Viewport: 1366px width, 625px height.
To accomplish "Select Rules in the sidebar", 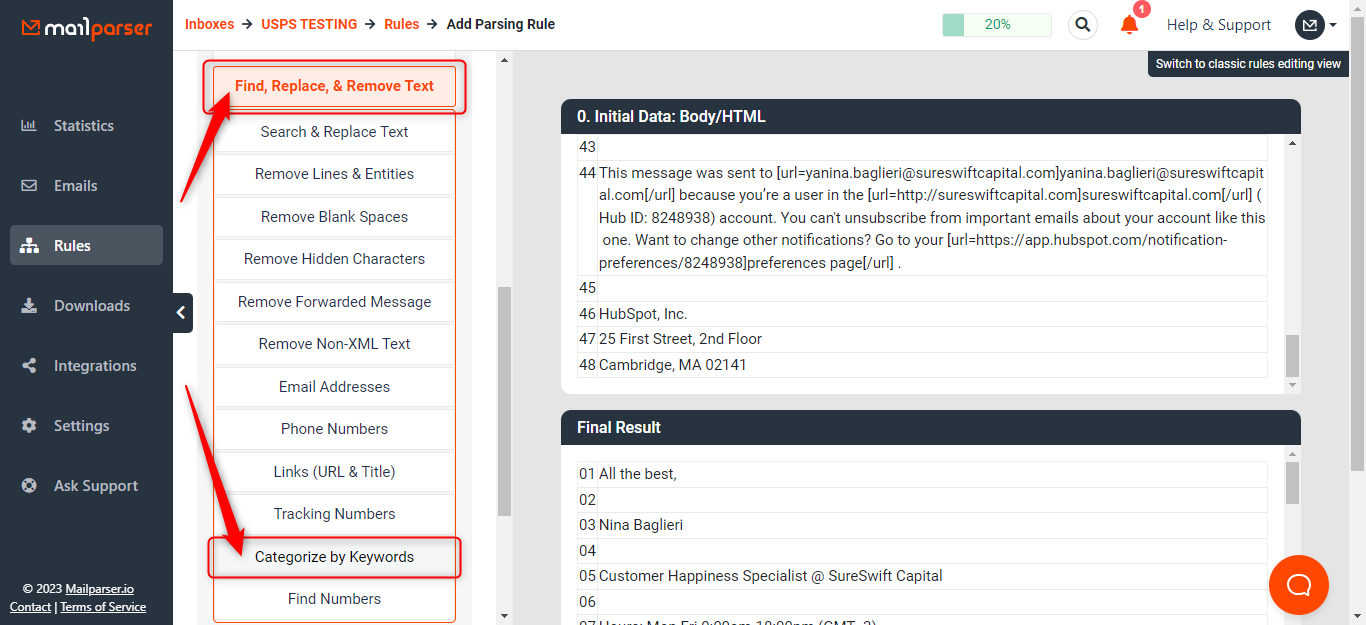I will 86,246.
